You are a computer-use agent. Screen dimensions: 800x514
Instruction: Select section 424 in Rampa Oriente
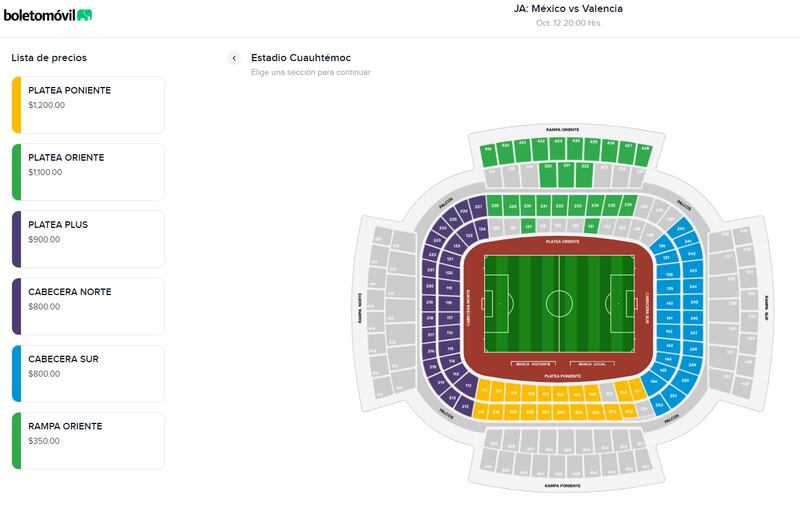[575, 142]
